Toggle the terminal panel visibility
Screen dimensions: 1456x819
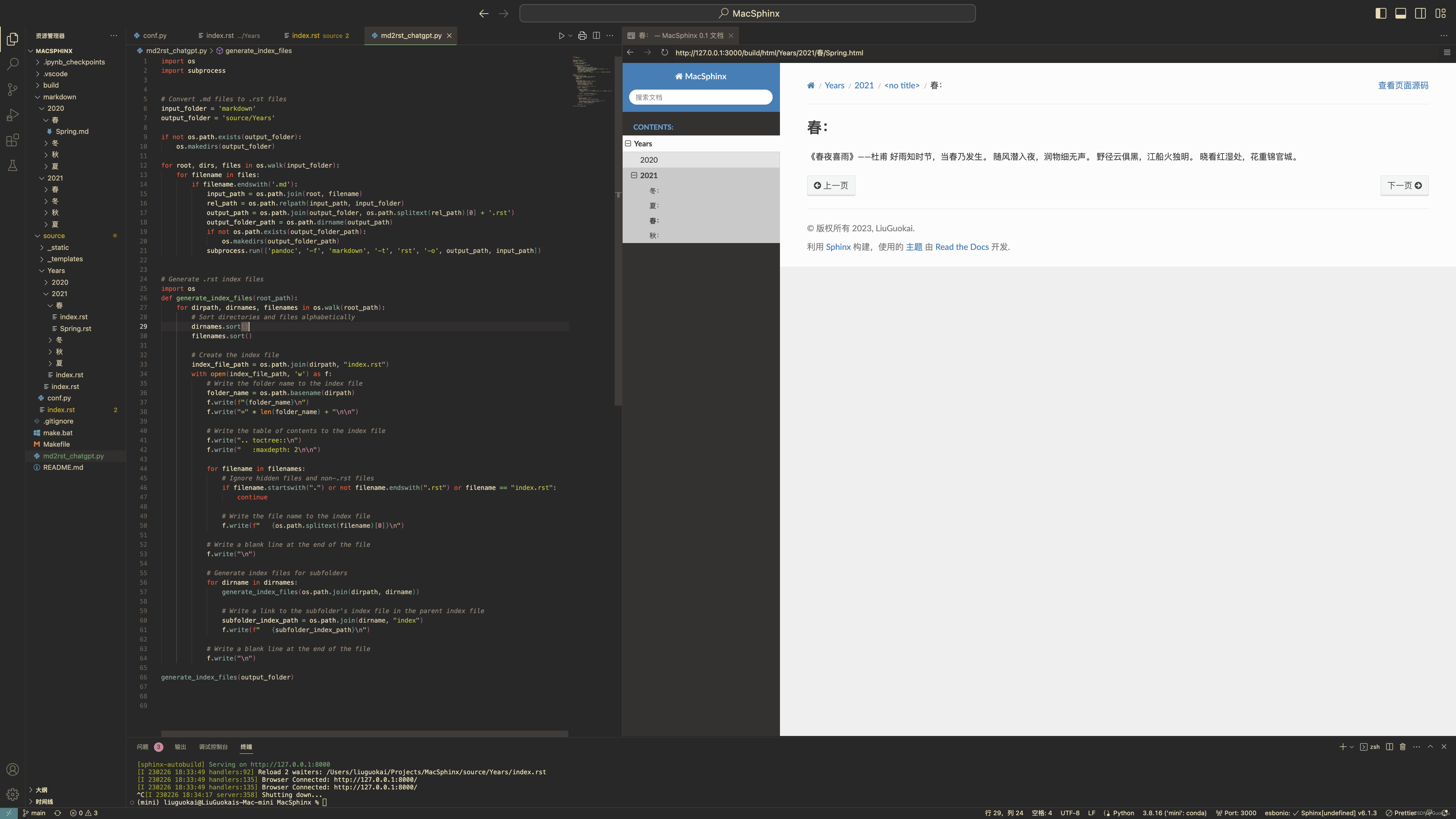coord(1401,13)
